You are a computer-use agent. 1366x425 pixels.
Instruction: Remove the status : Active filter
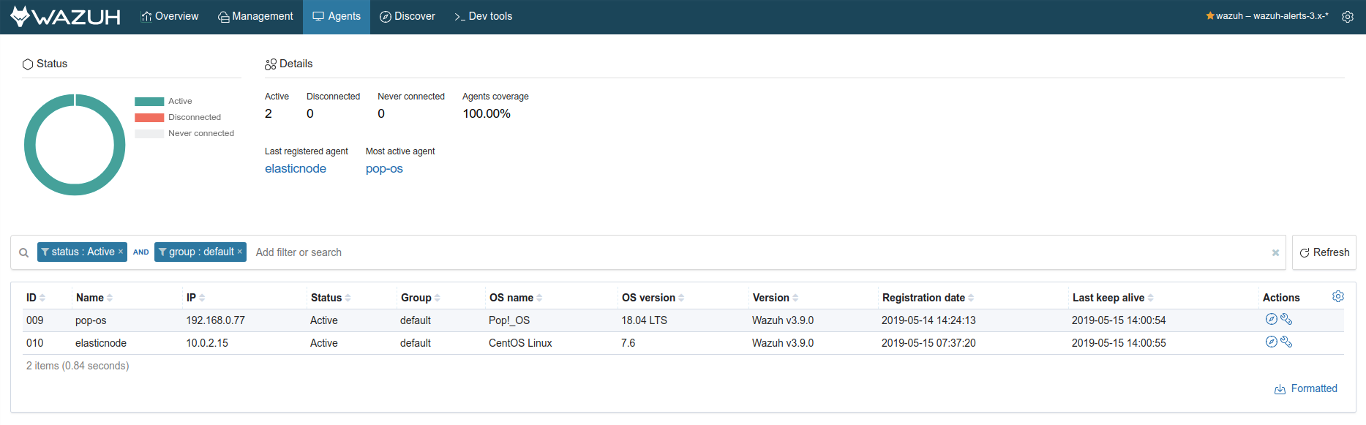click(x=121, y=252)
